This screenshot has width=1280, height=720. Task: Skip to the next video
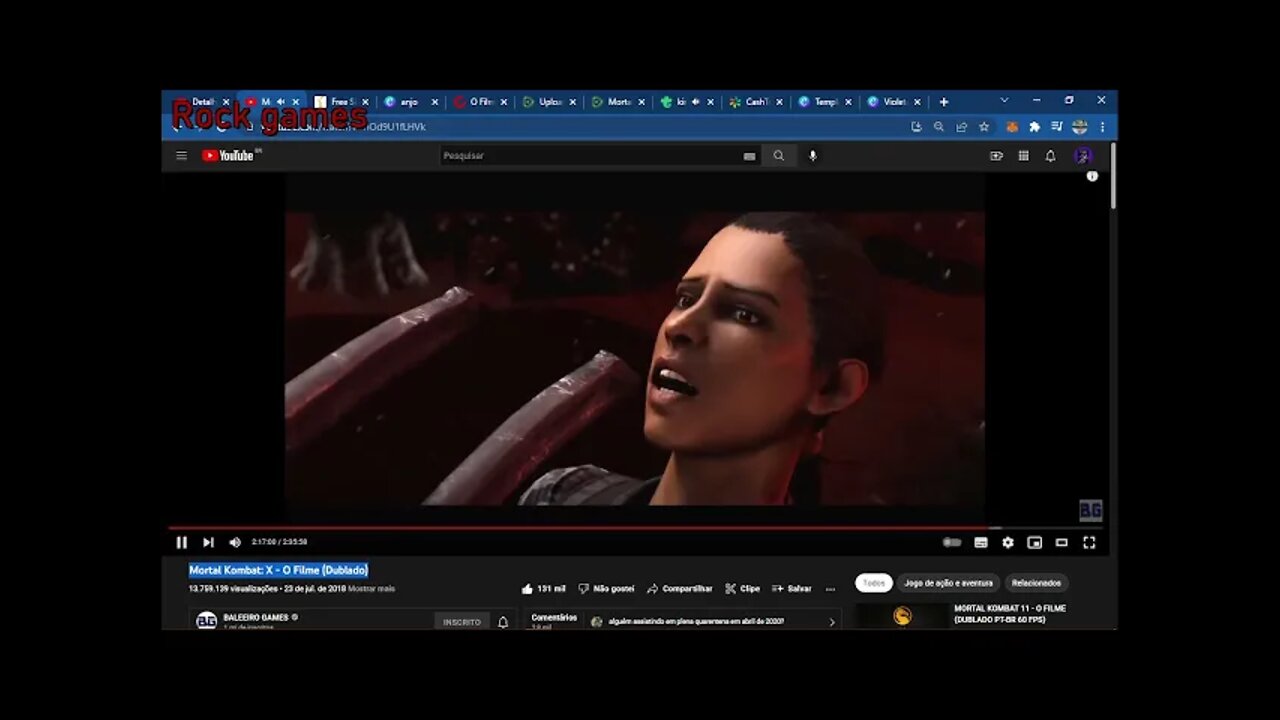click(208, 542)
